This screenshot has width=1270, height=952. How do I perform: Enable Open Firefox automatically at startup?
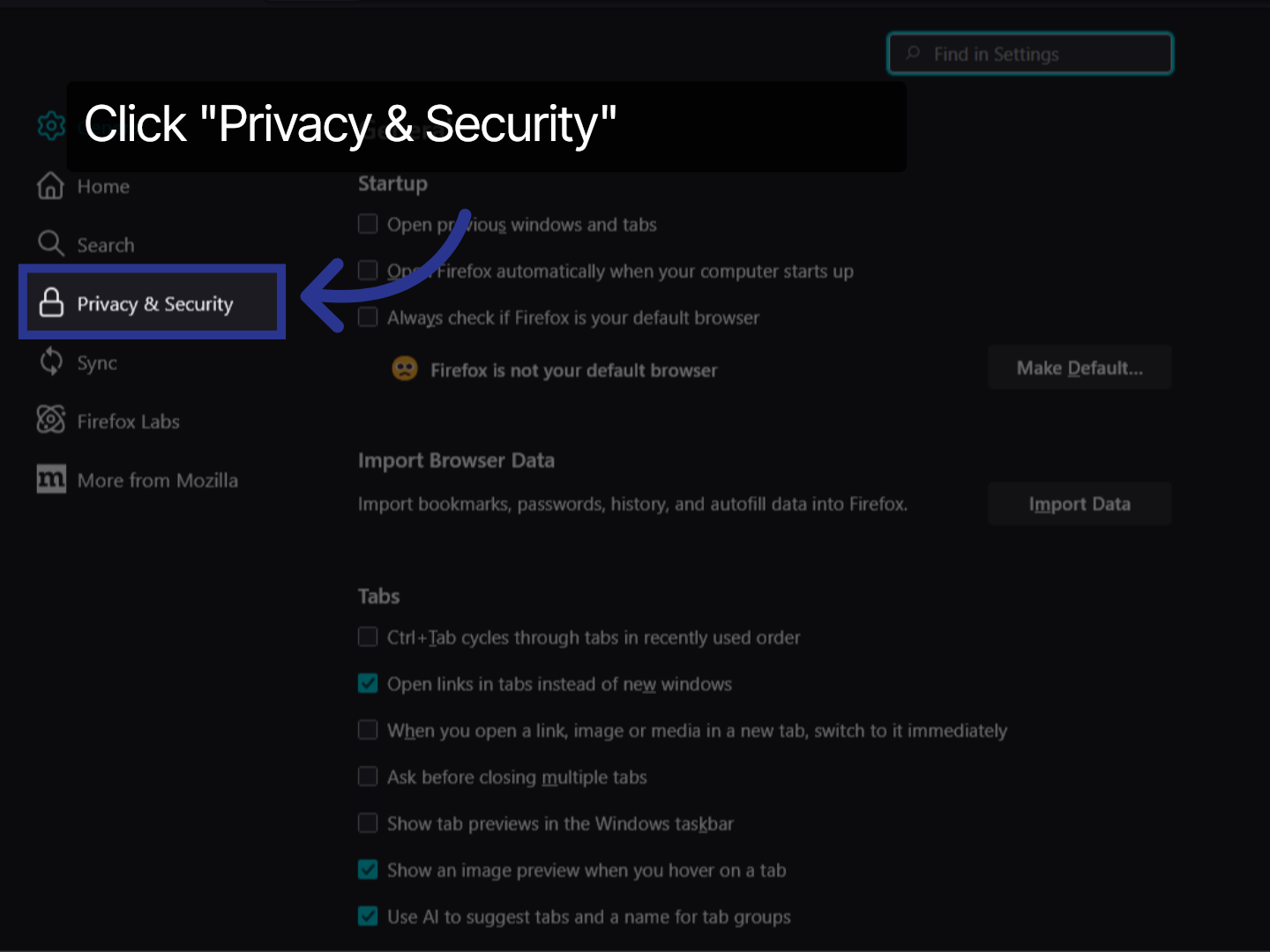(x=368, y=270)
